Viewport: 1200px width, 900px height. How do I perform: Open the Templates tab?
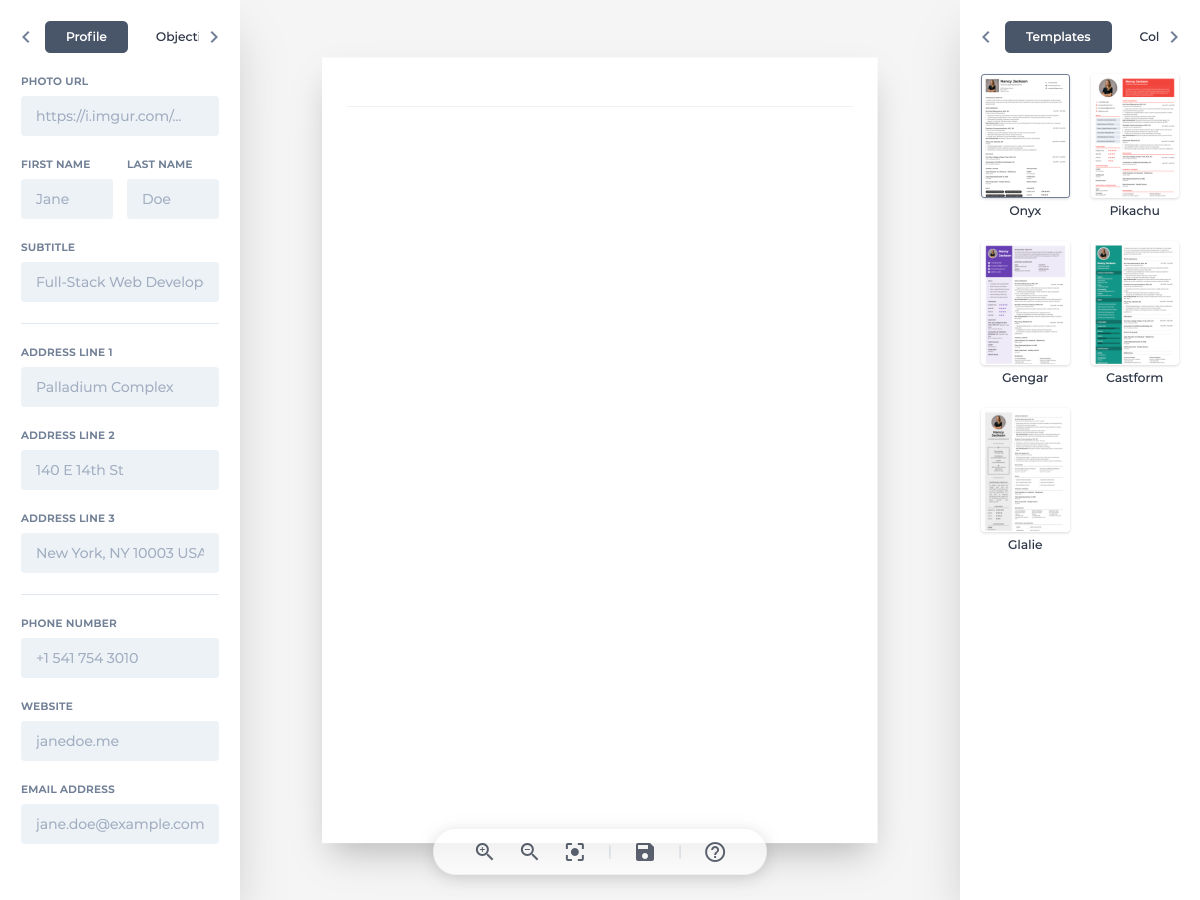[1058, 37]
